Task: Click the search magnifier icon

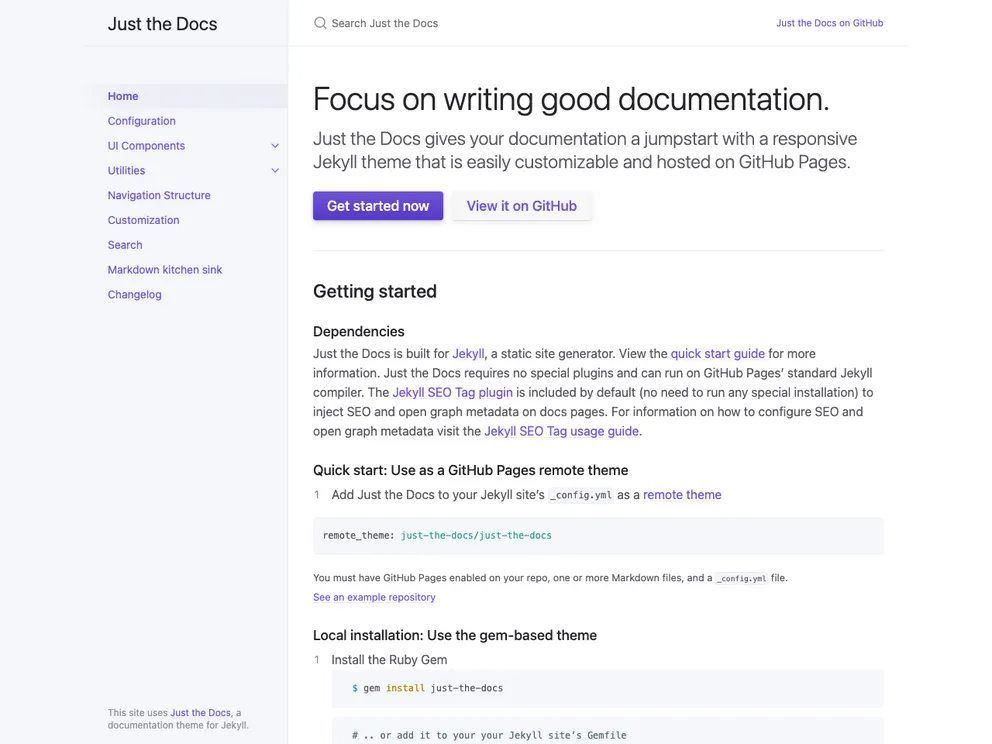Action: click(x=320, y=22)
